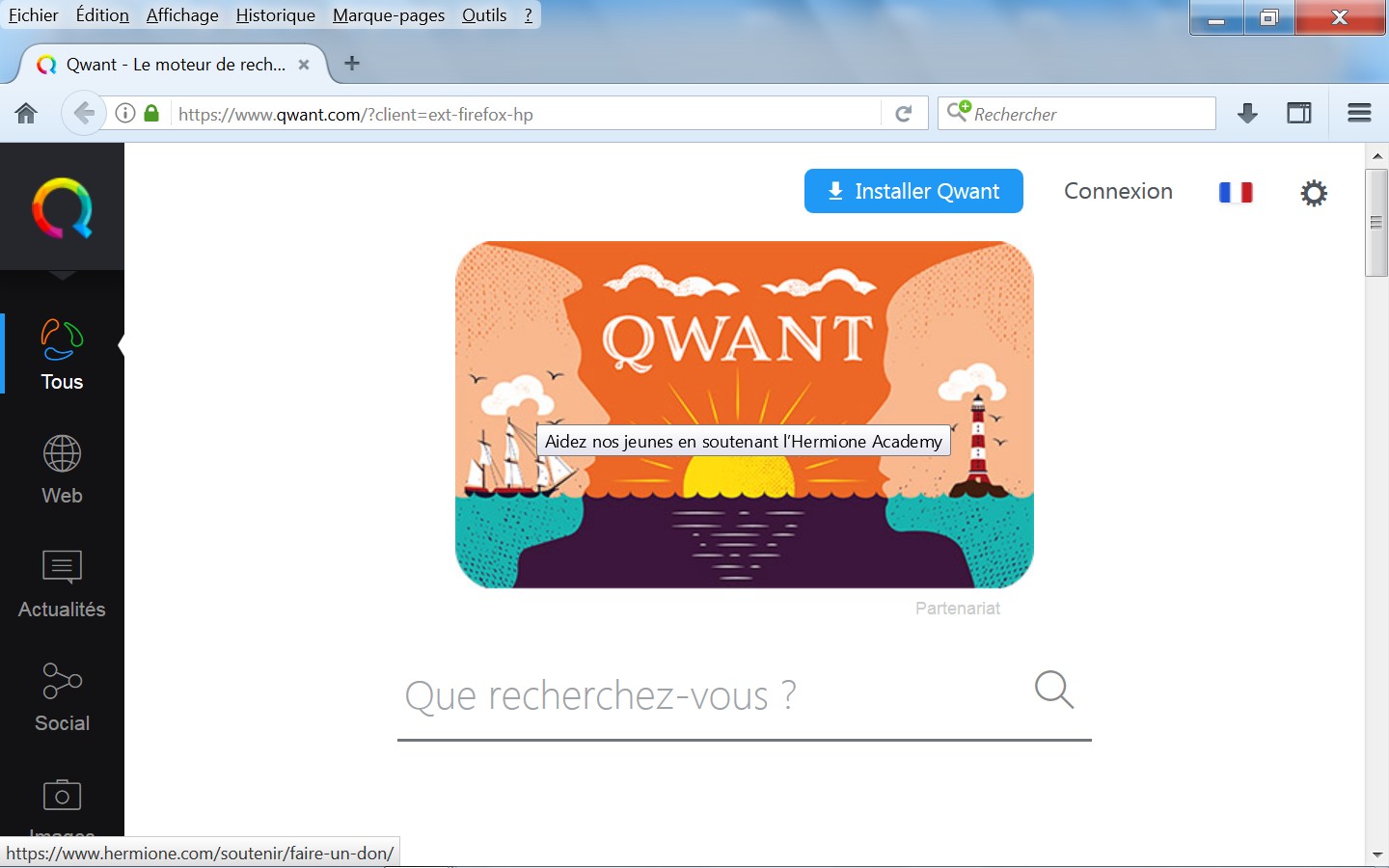
Task: Toggle the sidebar panel icon
Action: point(1299,113)
